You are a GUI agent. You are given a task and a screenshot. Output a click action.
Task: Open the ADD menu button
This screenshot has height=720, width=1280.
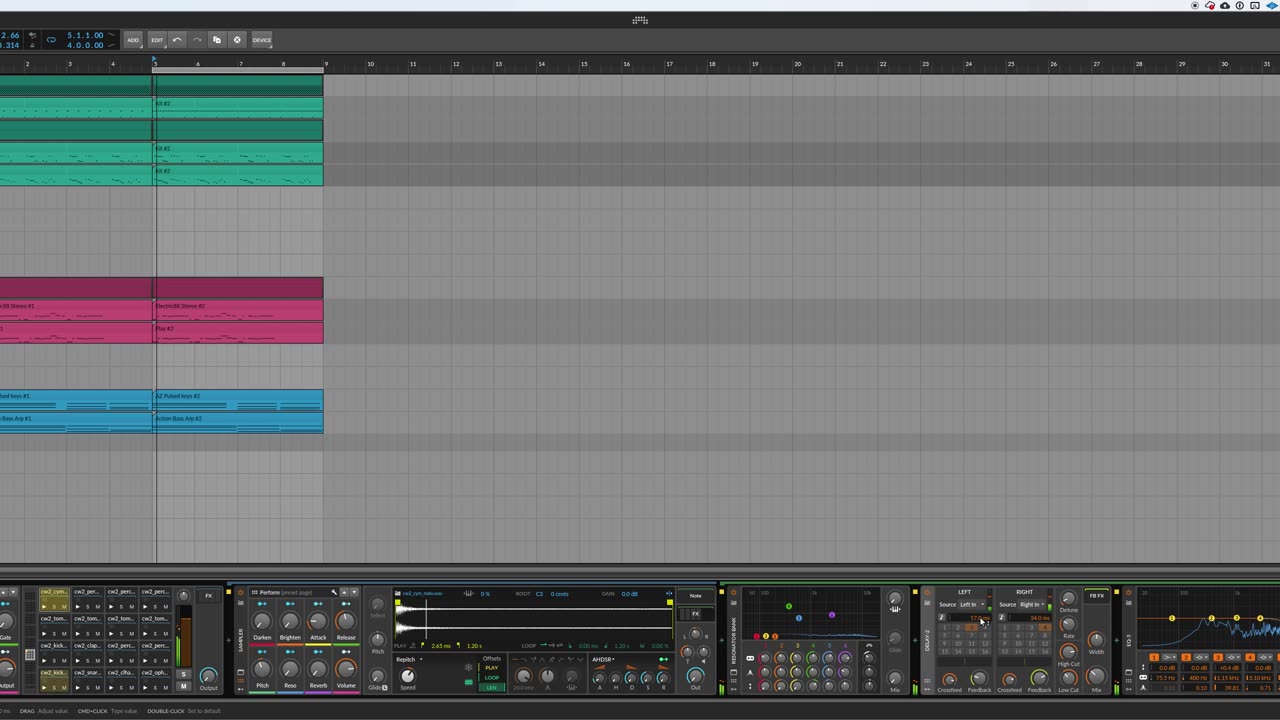click(133, 40)
